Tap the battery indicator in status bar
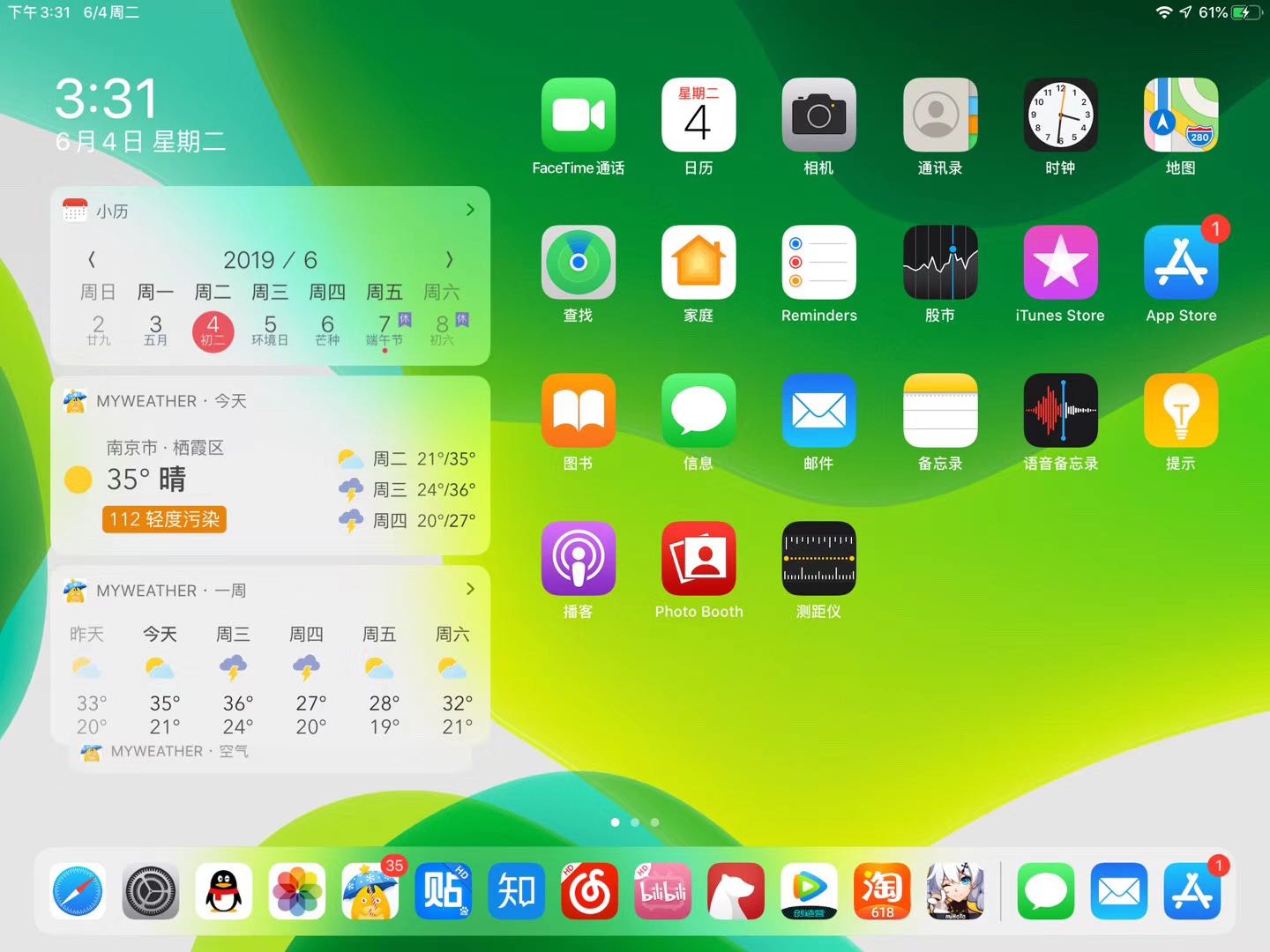This screenshot has height=952, width=1270. [1246, 12]
